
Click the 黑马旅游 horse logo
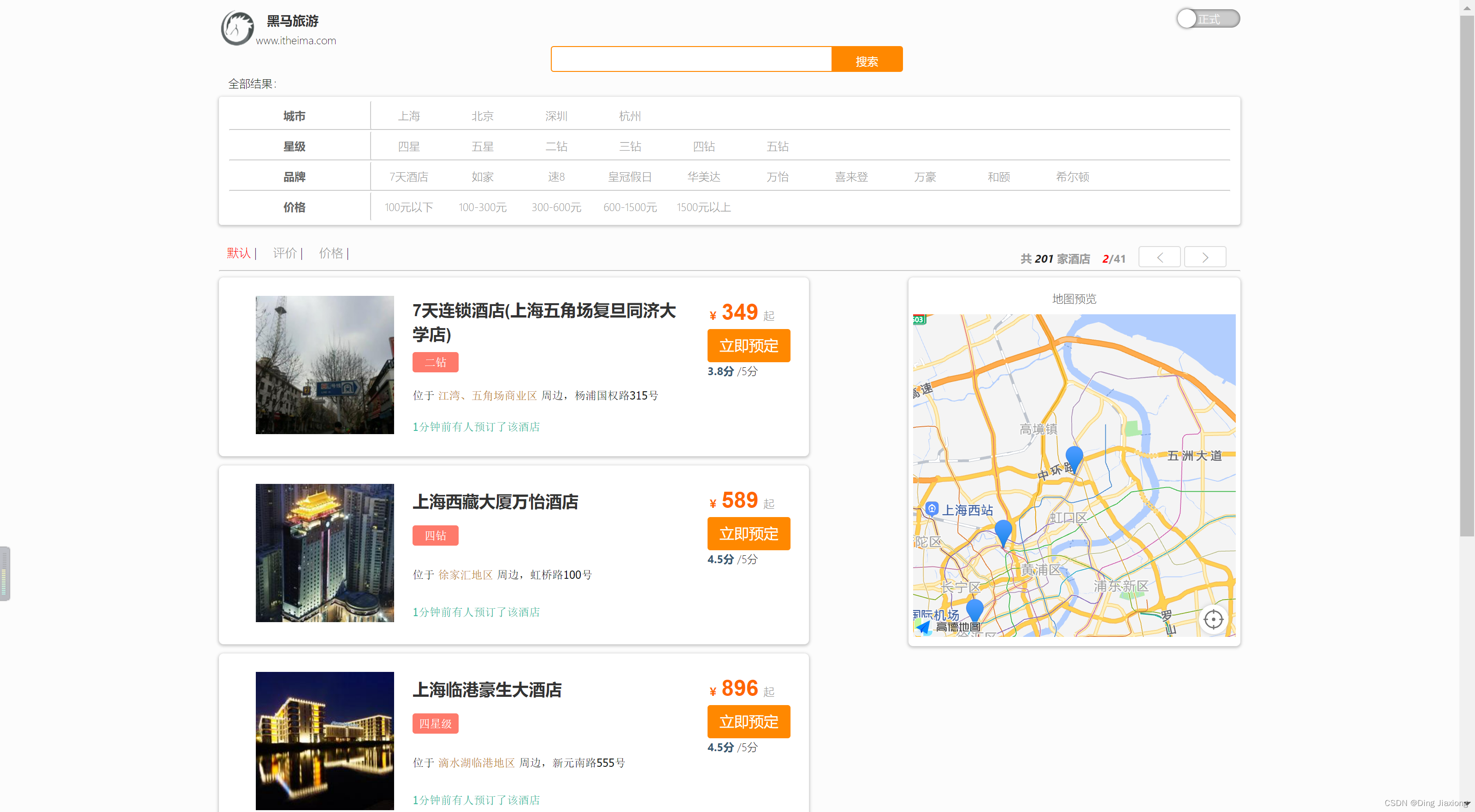(x=237, y=28)
